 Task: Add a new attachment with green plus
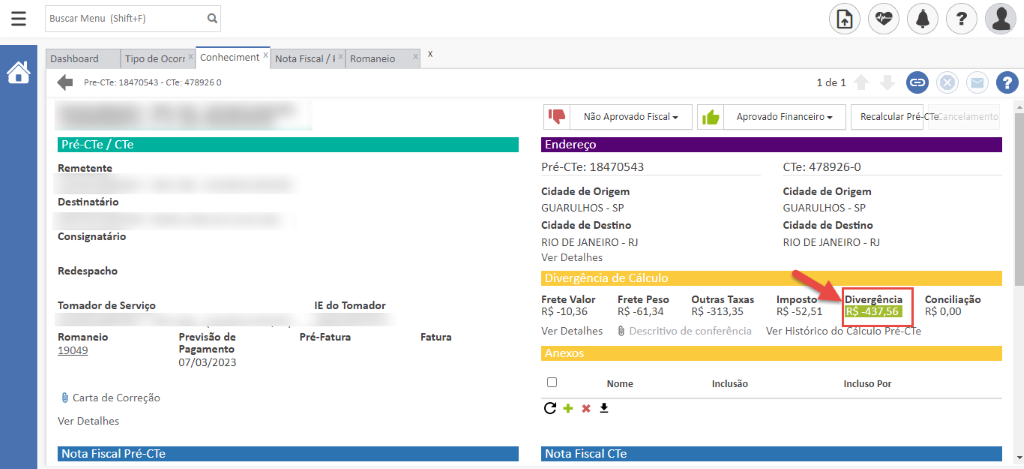tap(567, 408)
